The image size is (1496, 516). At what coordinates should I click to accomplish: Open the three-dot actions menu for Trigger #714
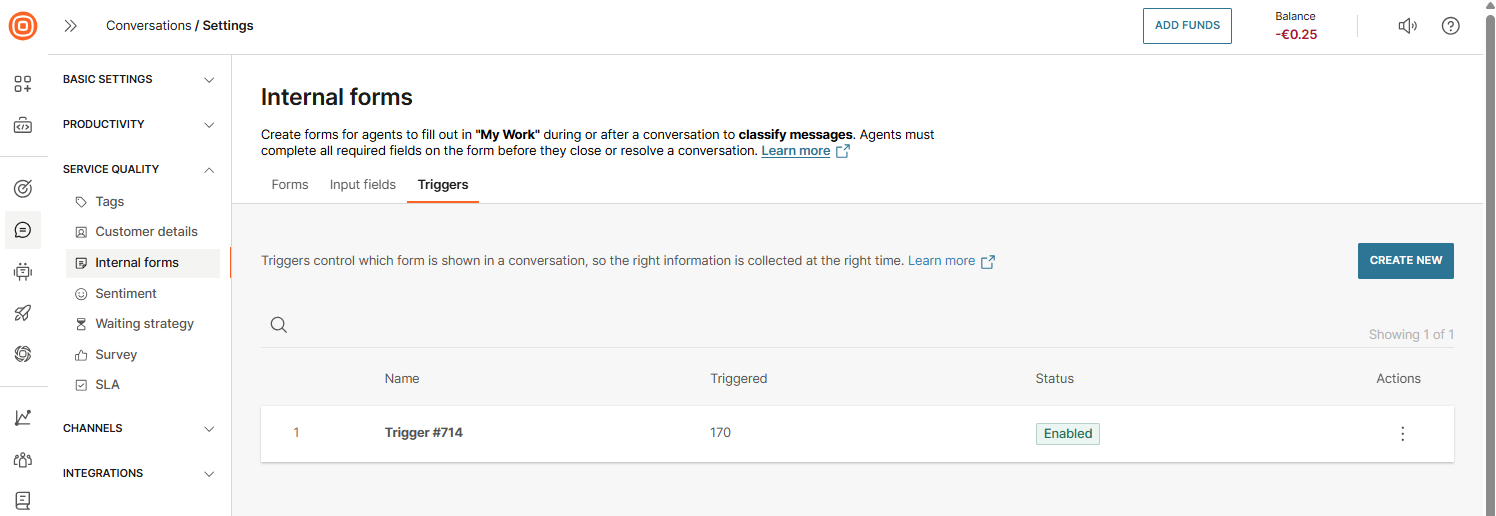[x=1402, y=434]
